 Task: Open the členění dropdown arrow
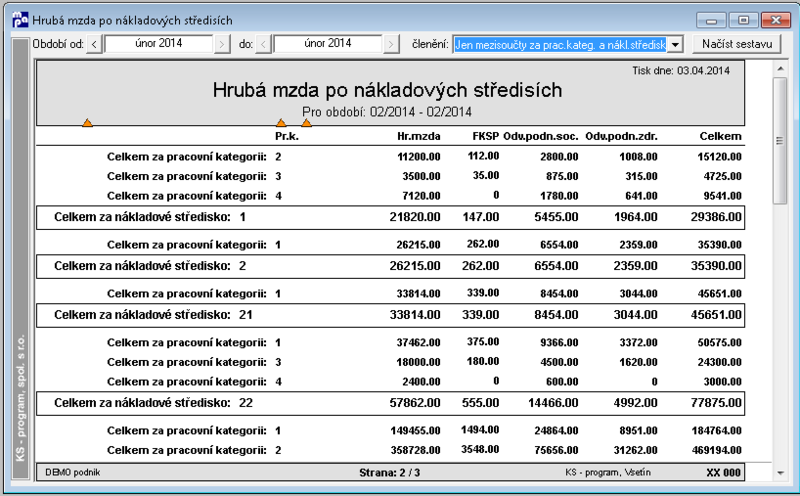click(x=675, y=45)
